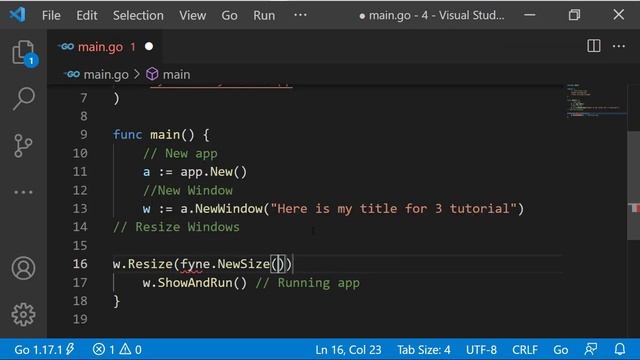The width and height of the screenshot is (640, 360).
Task: Click the main symbol breadcrumb cube icon
Action: [152, 74]
